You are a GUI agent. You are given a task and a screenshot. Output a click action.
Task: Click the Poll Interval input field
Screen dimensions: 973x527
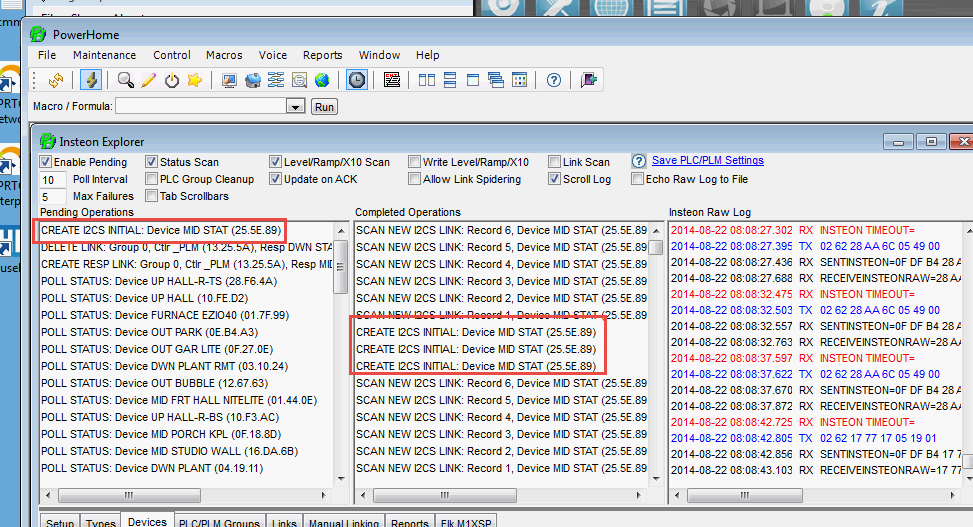click(53, 179)
